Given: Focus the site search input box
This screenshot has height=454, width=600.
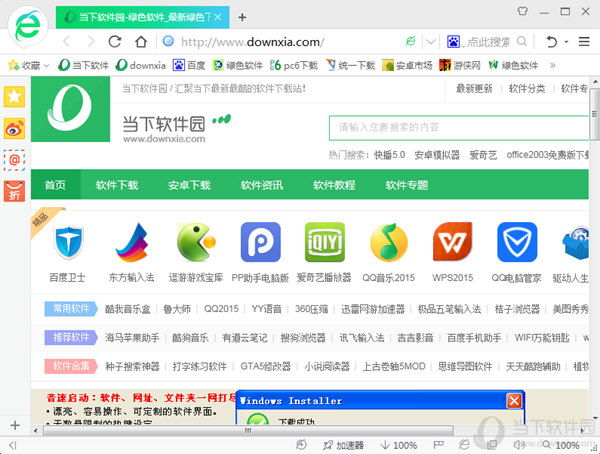Looking at the screenshot, I should pos(459,127).
